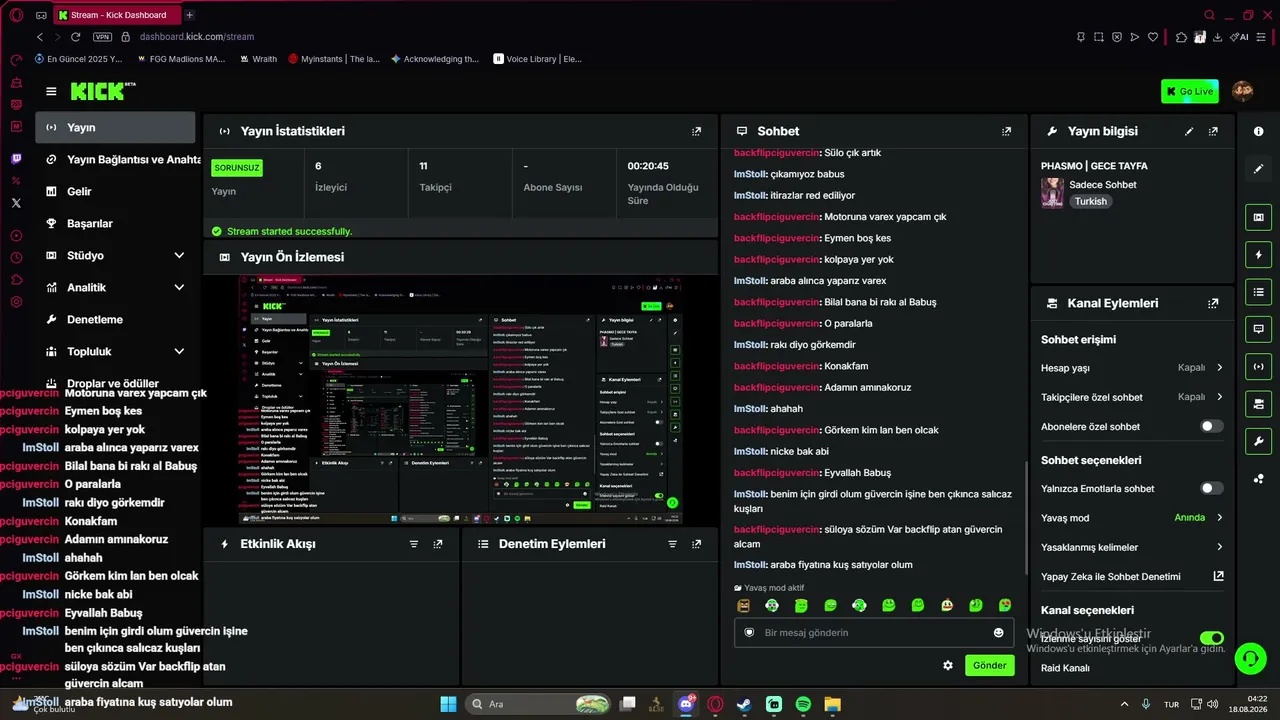Open Denetleme in the sidebar
The height and width of the screenshot is (720, 1280).
coord(115,319)
